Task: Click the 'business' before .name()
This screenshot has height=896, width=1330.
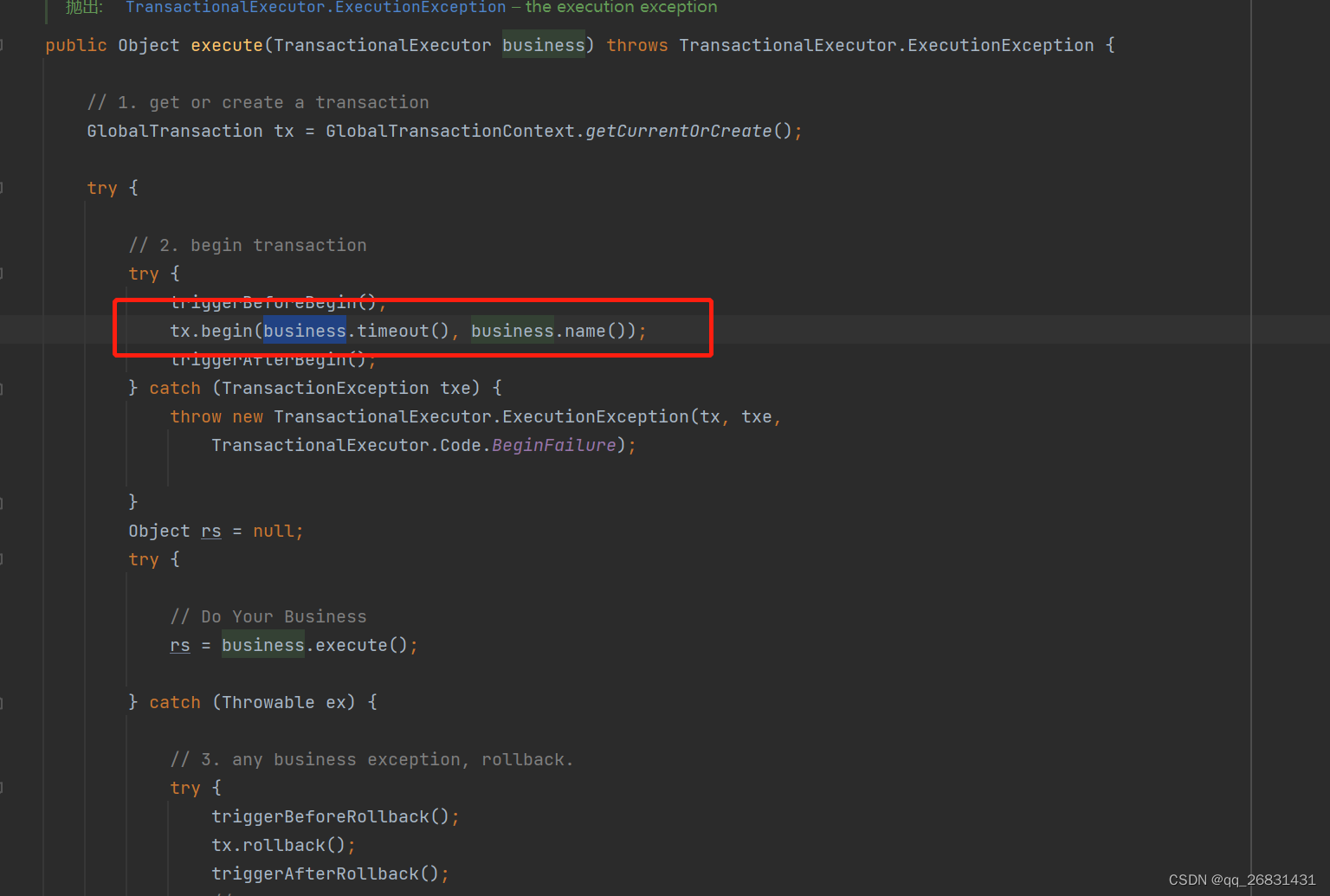Action: pos(513,331)
